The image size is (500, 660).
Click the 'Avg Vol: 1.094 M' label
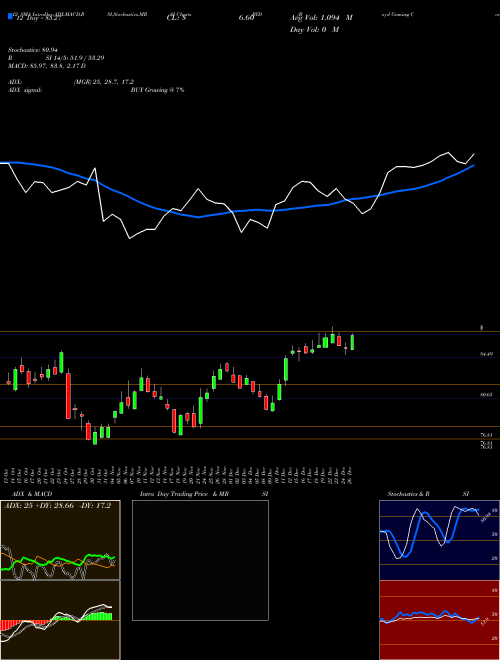(x=321, y=18)
